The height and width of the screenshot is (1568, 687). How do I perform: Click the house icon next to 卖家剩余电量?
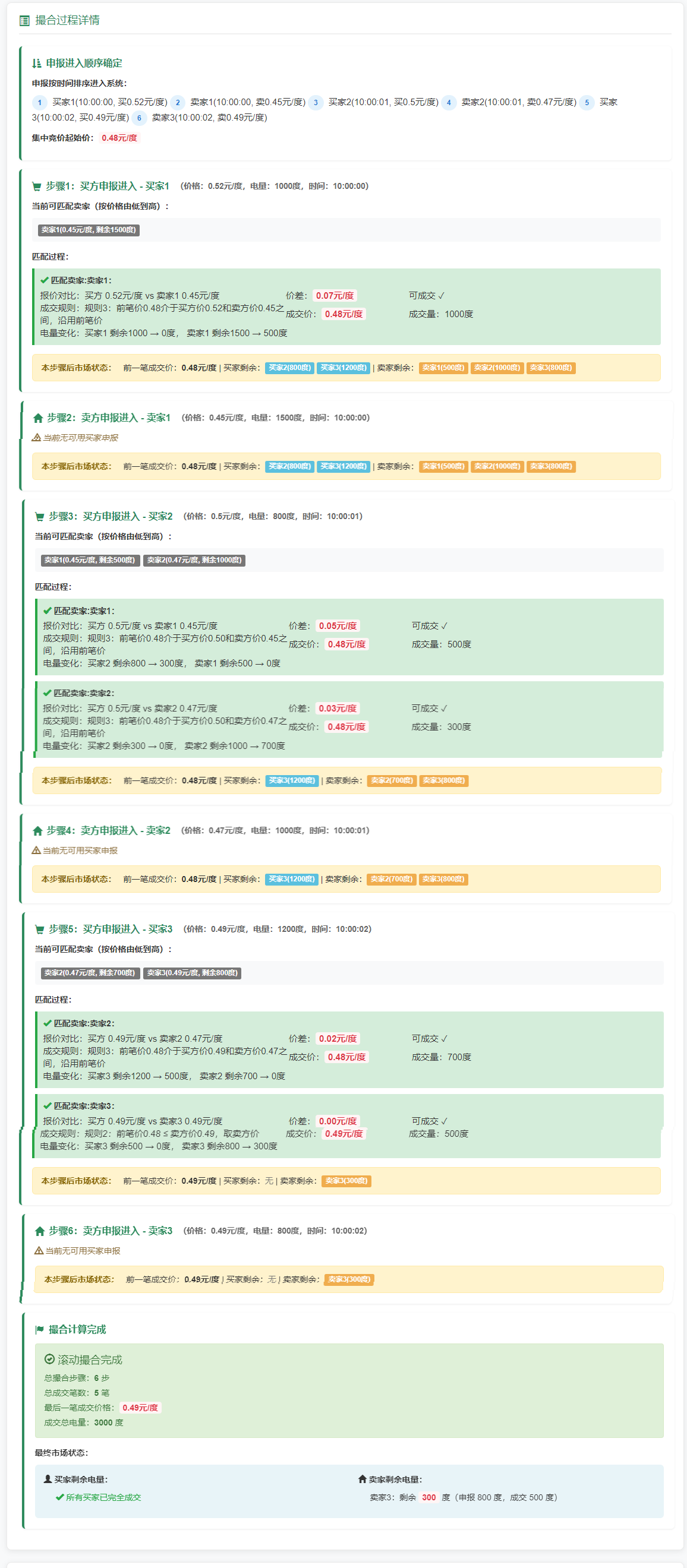[363, 1479]
